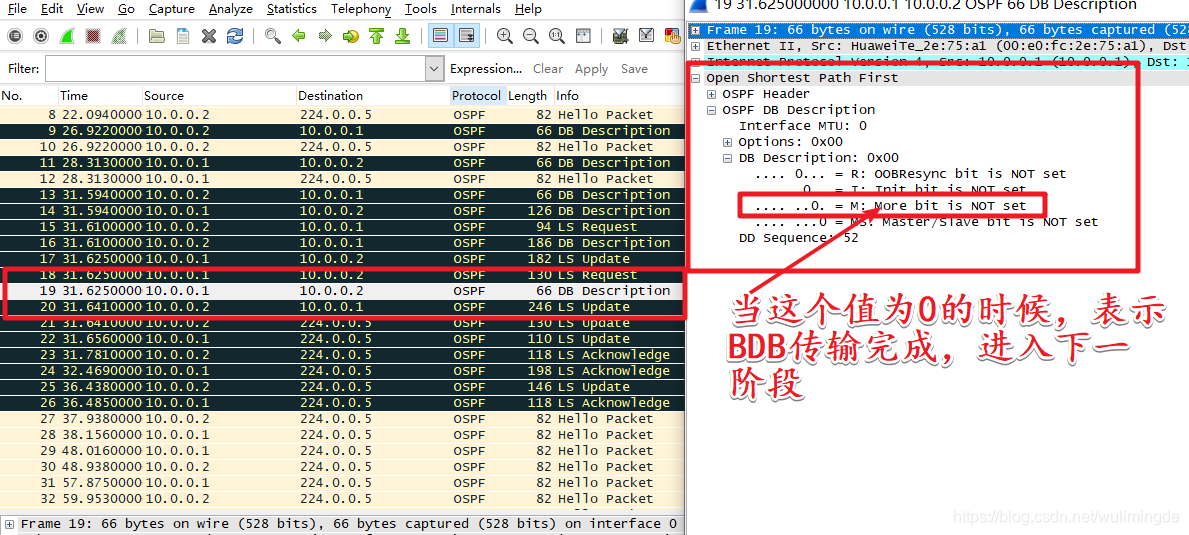Toggle packet list colorize button
This screenshot has width=1189, height=535.
coord(439,36)
